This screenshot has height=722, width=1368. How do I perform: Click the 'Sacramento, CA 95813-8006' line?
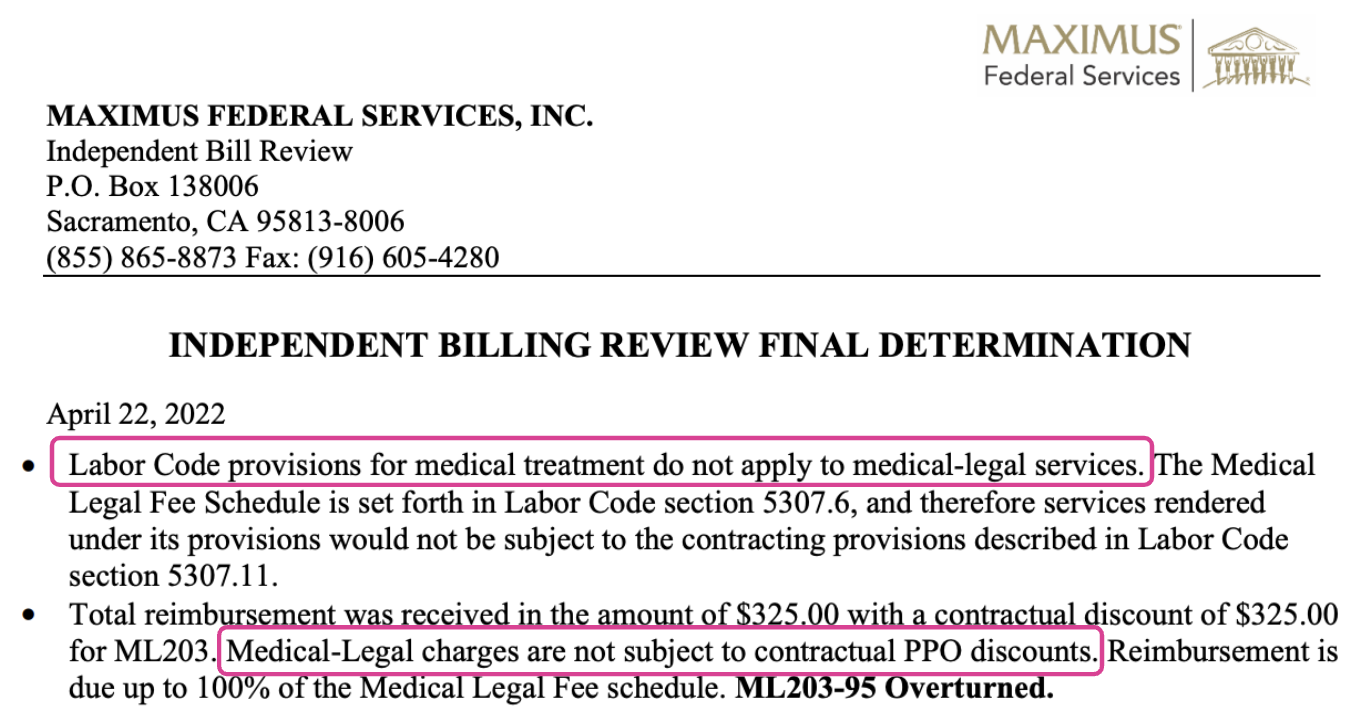(x=225, y=222)
